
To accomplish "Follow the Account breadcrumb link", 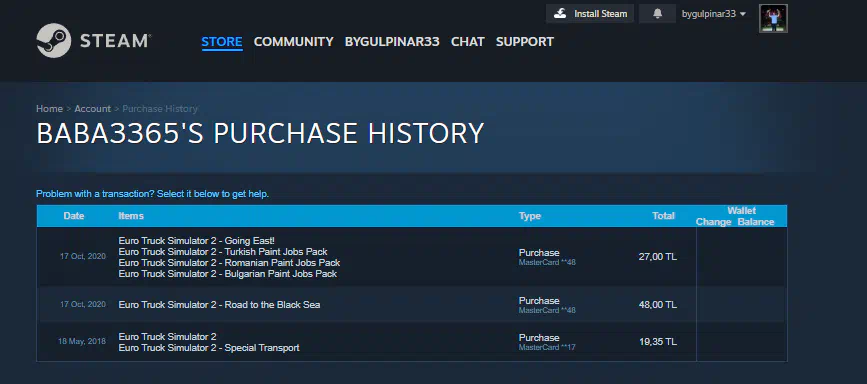I will coord(92,108).
